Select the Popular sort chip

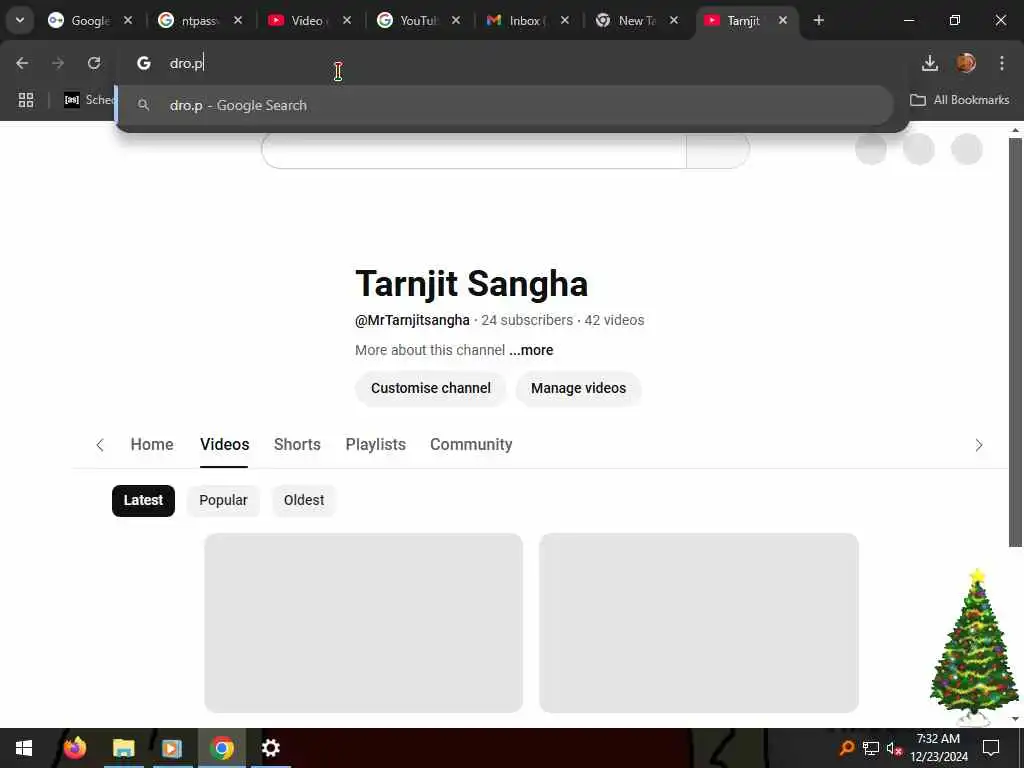tap(223, 500)
